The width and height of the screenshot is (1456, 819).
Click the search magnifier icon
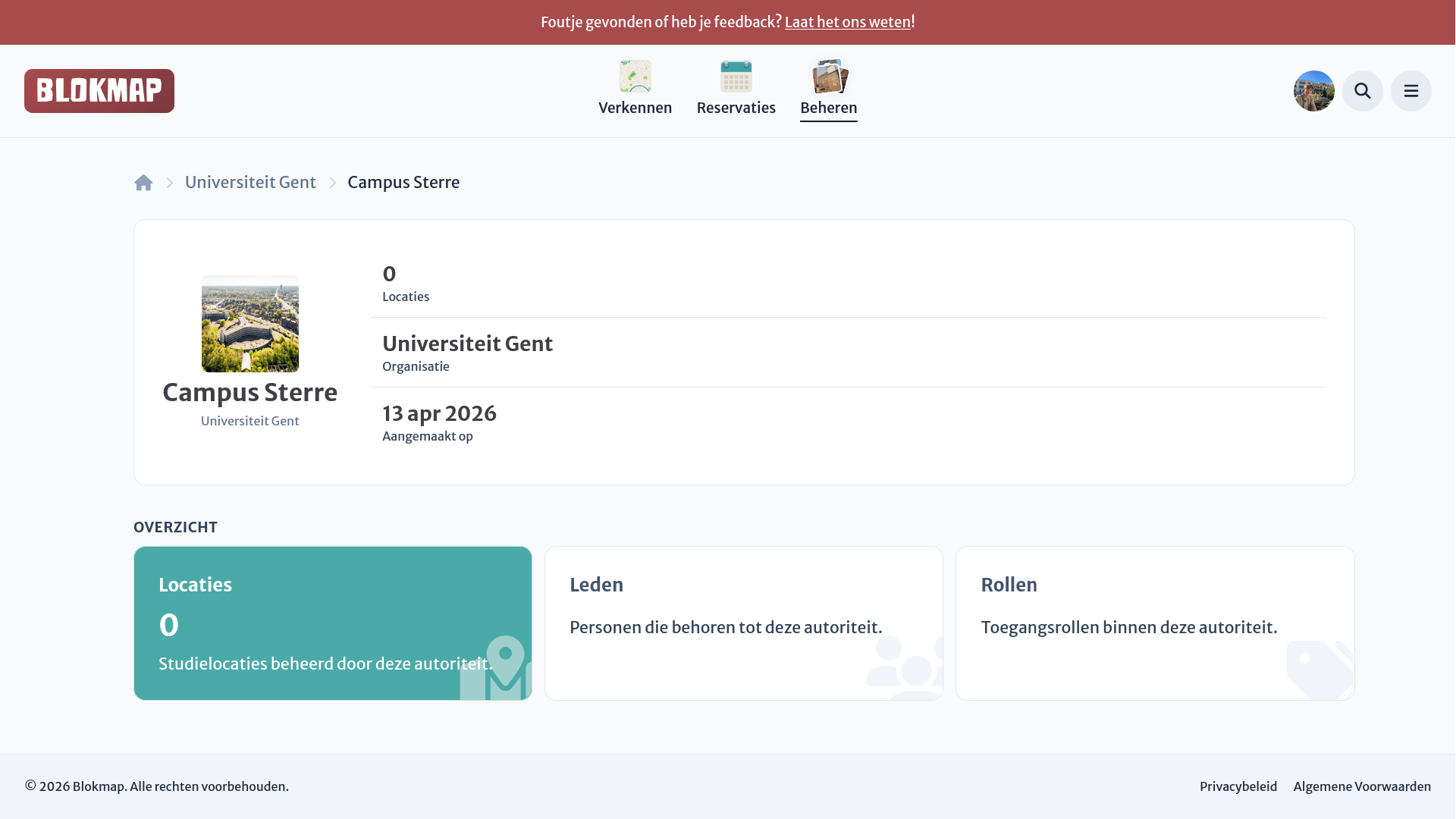click(1363, 91)
